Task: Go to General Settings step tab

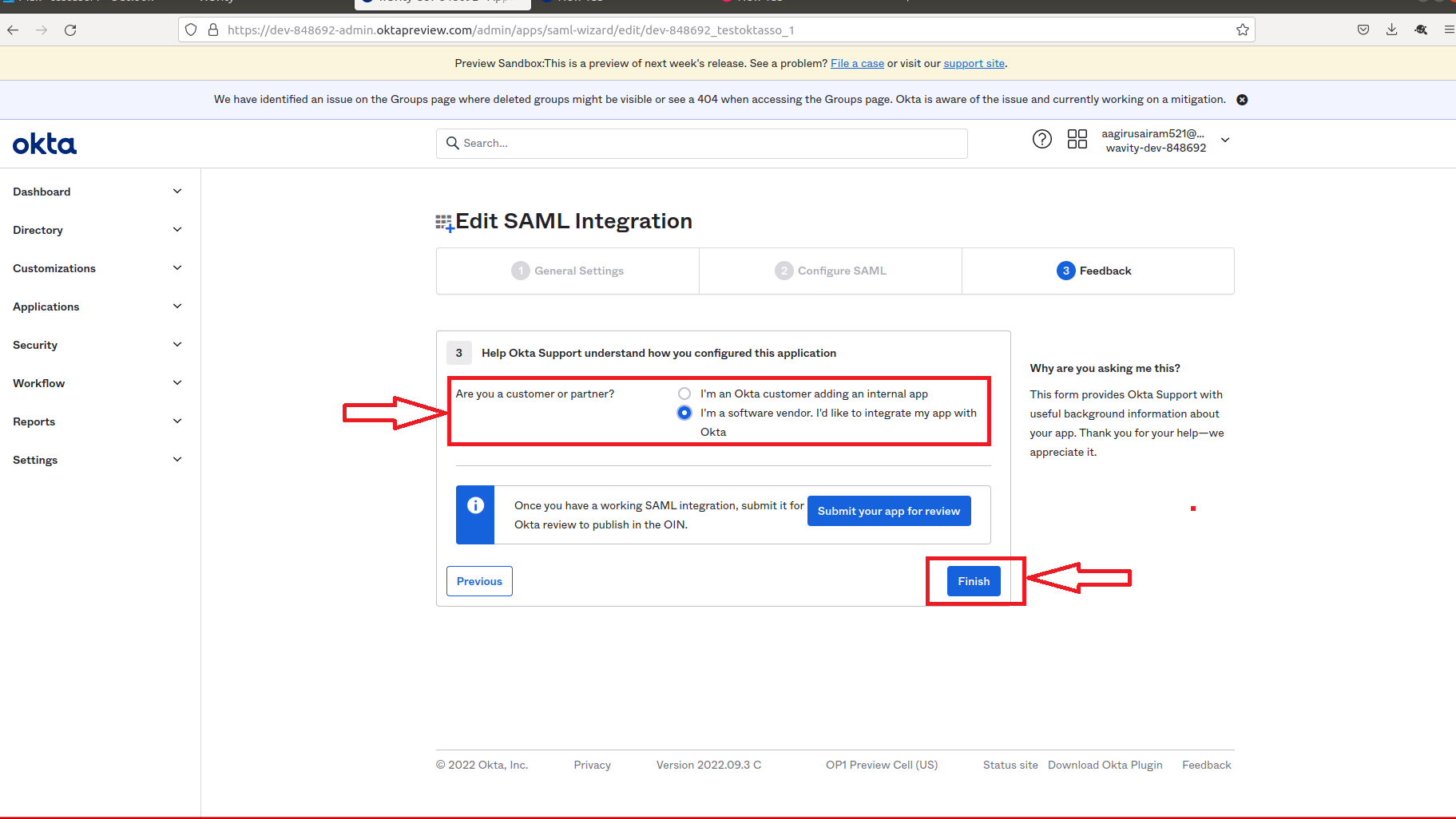Action: coord(568,271)
